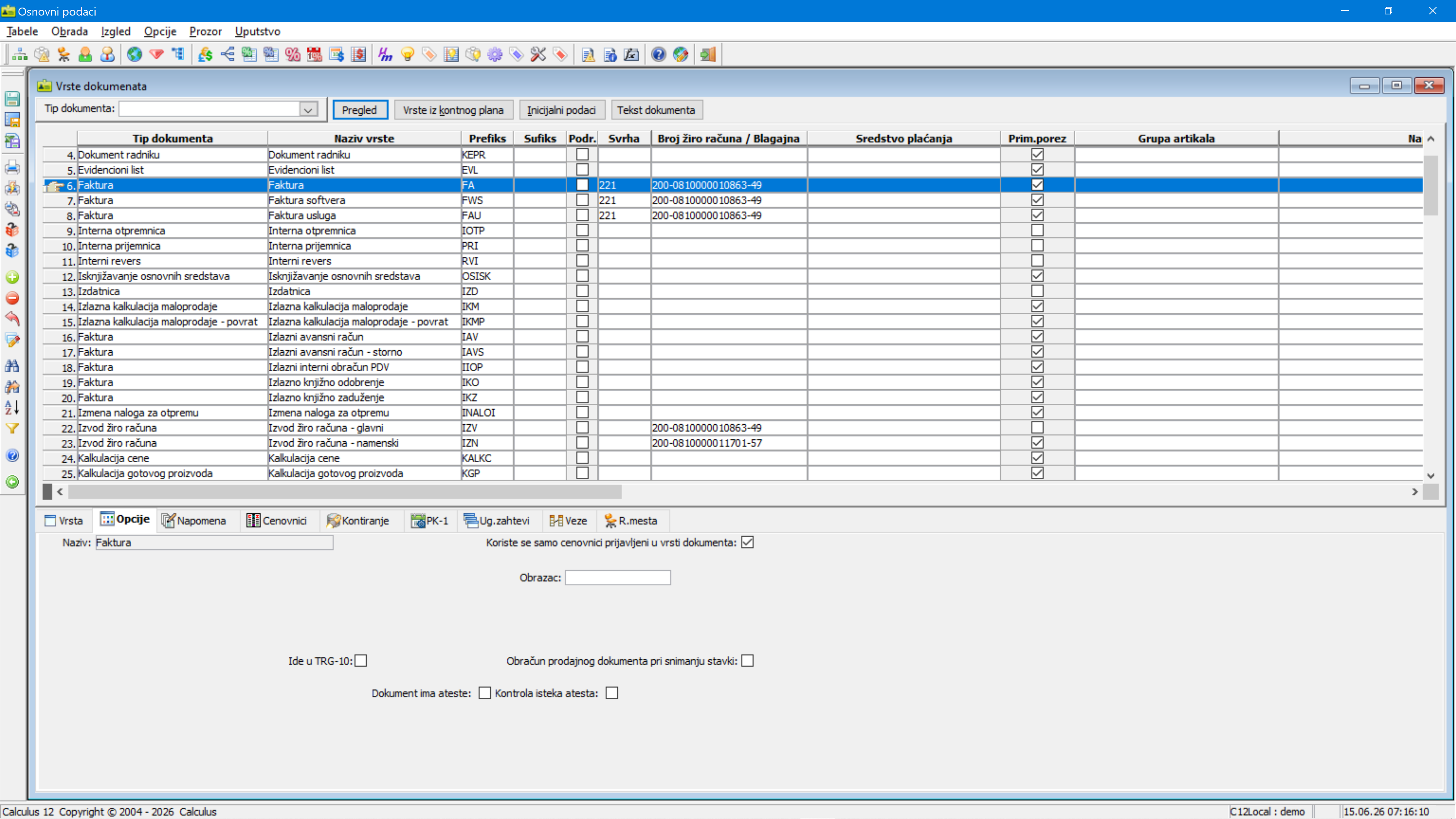The image size is (1456, 819).
Task: Click the Obrazac input field
Action: [618, 577]
